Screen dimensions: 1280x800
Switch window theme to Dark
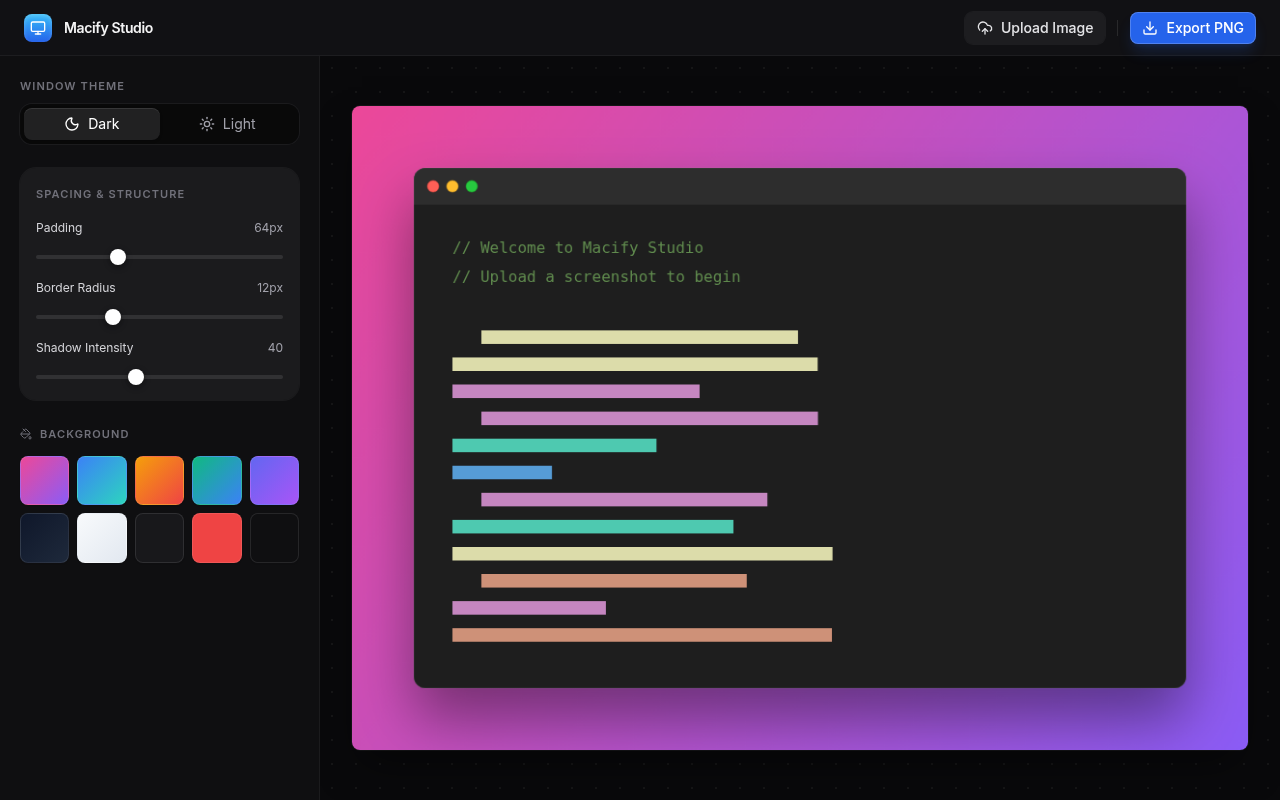click(x=92, y=124)
